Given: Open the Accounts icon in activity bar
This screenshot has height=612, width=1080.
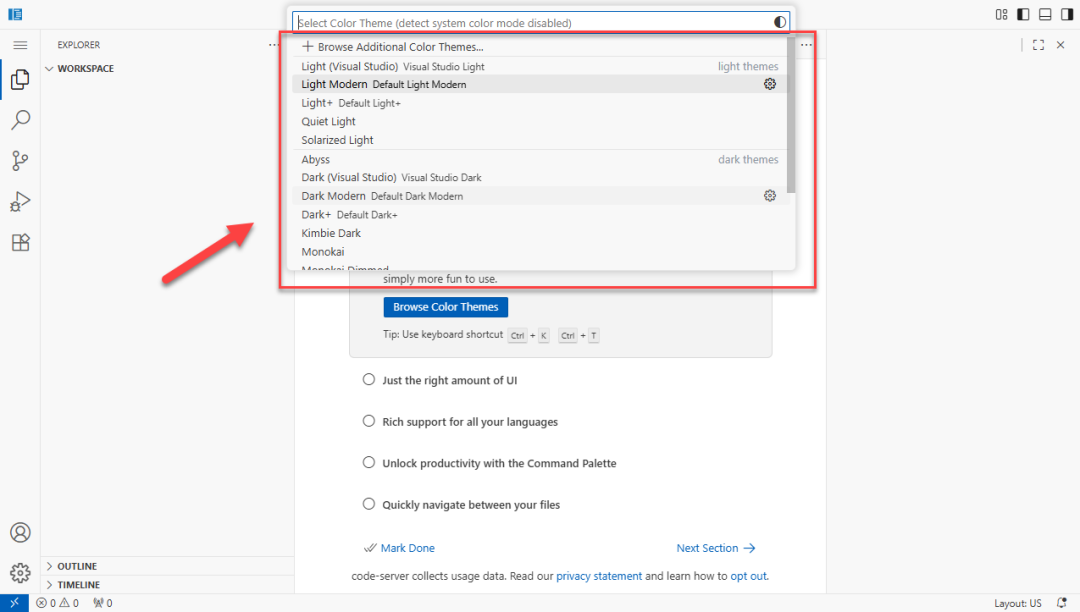Looking at the screenshot, I should pos(20,532).
